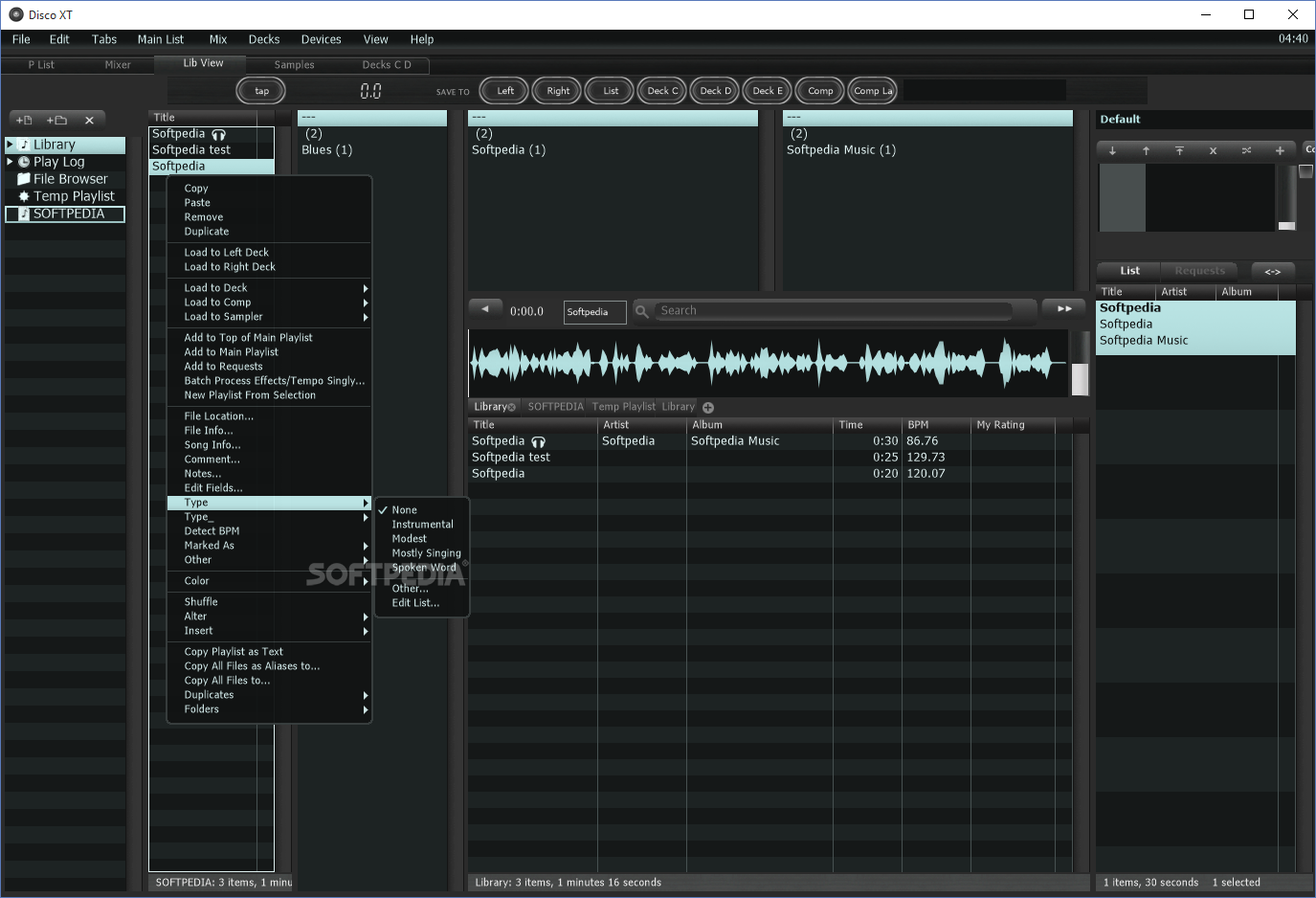1316x898 pixels.
Task: Select the checked None type option
Action: click(422, 510)
